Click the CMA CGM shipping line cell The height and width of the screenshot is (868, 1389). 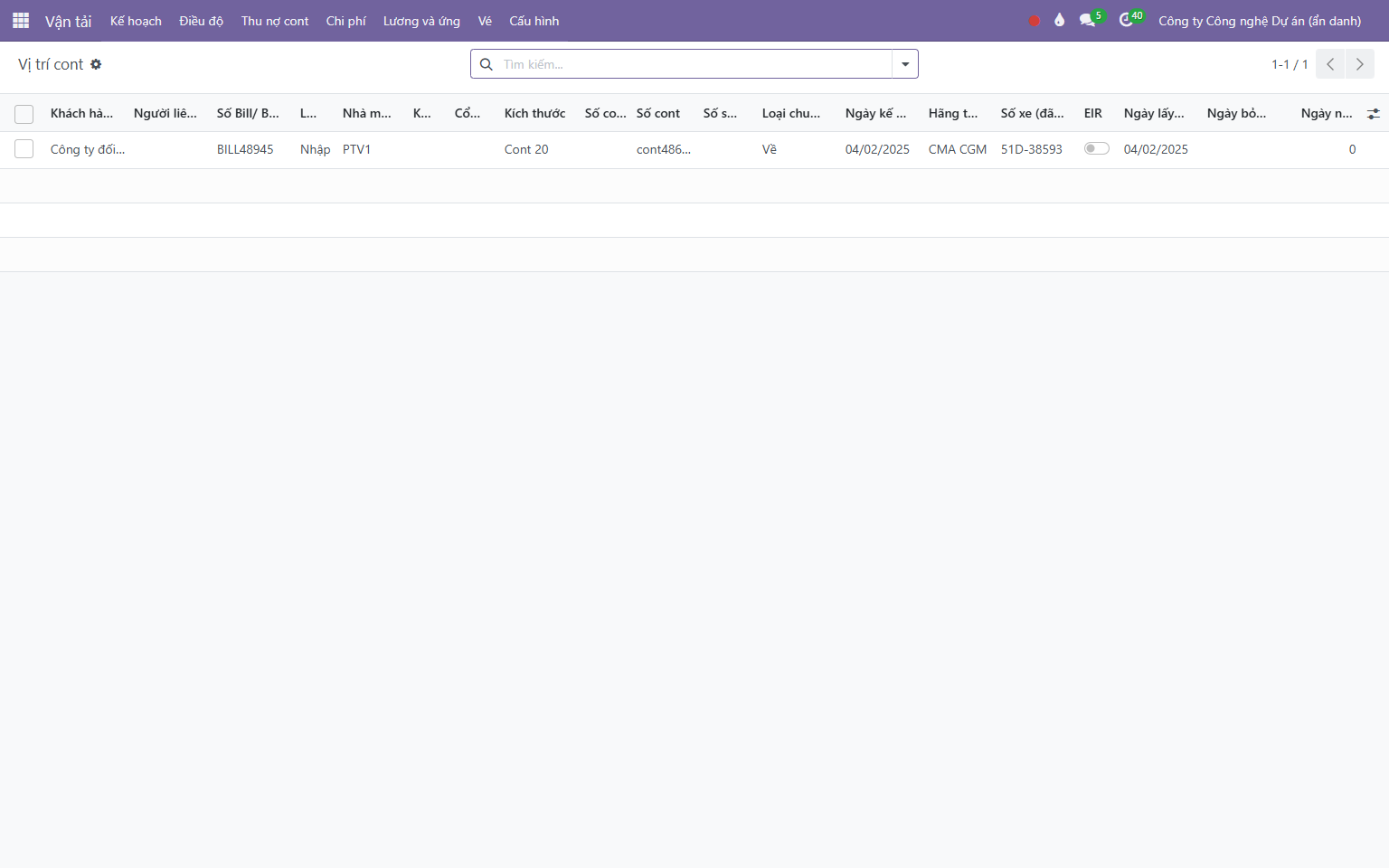tap(958, 149)
